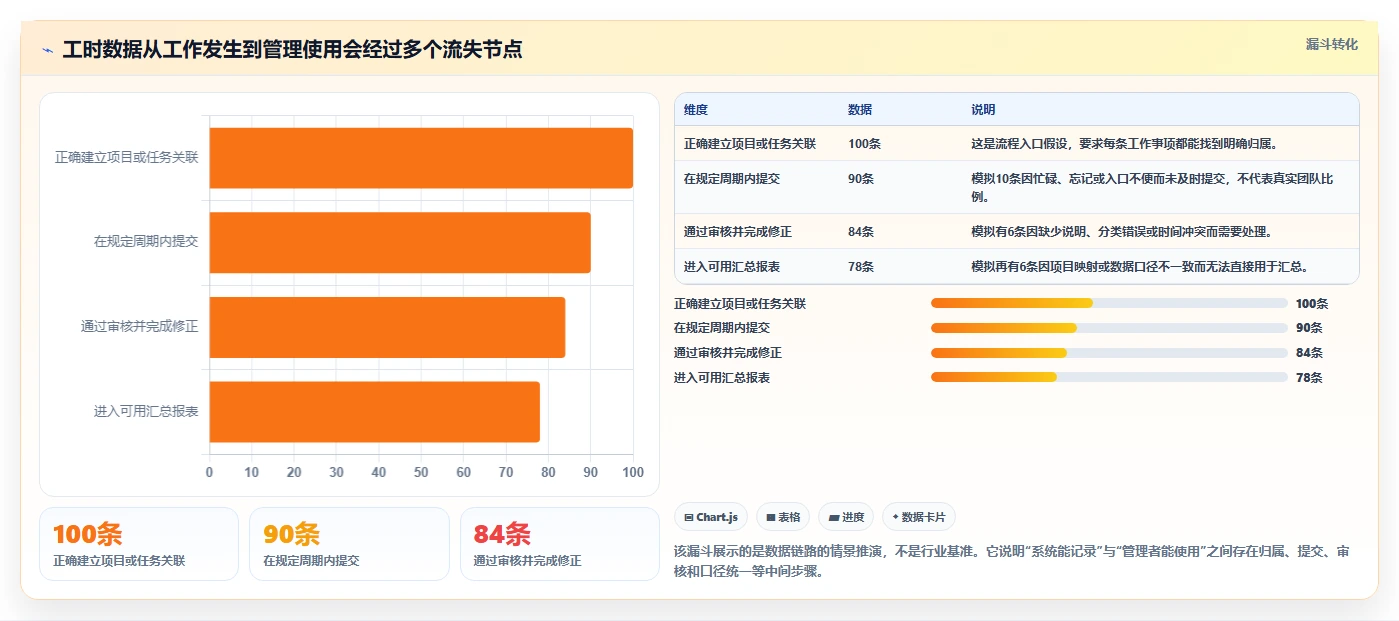Screen dimensions: 1399x621
Task: Click the 漏斗转化 tag label
Action: [x=1331, y=44]
